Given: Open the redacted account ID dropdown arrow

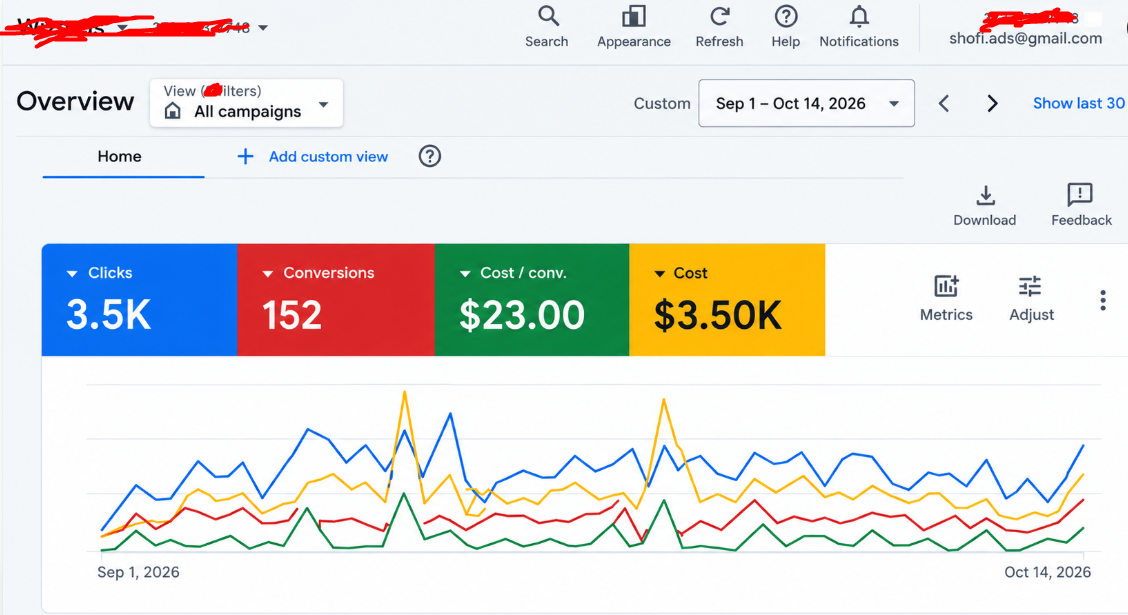Looking at the screenshot, I should click(263, 28).
